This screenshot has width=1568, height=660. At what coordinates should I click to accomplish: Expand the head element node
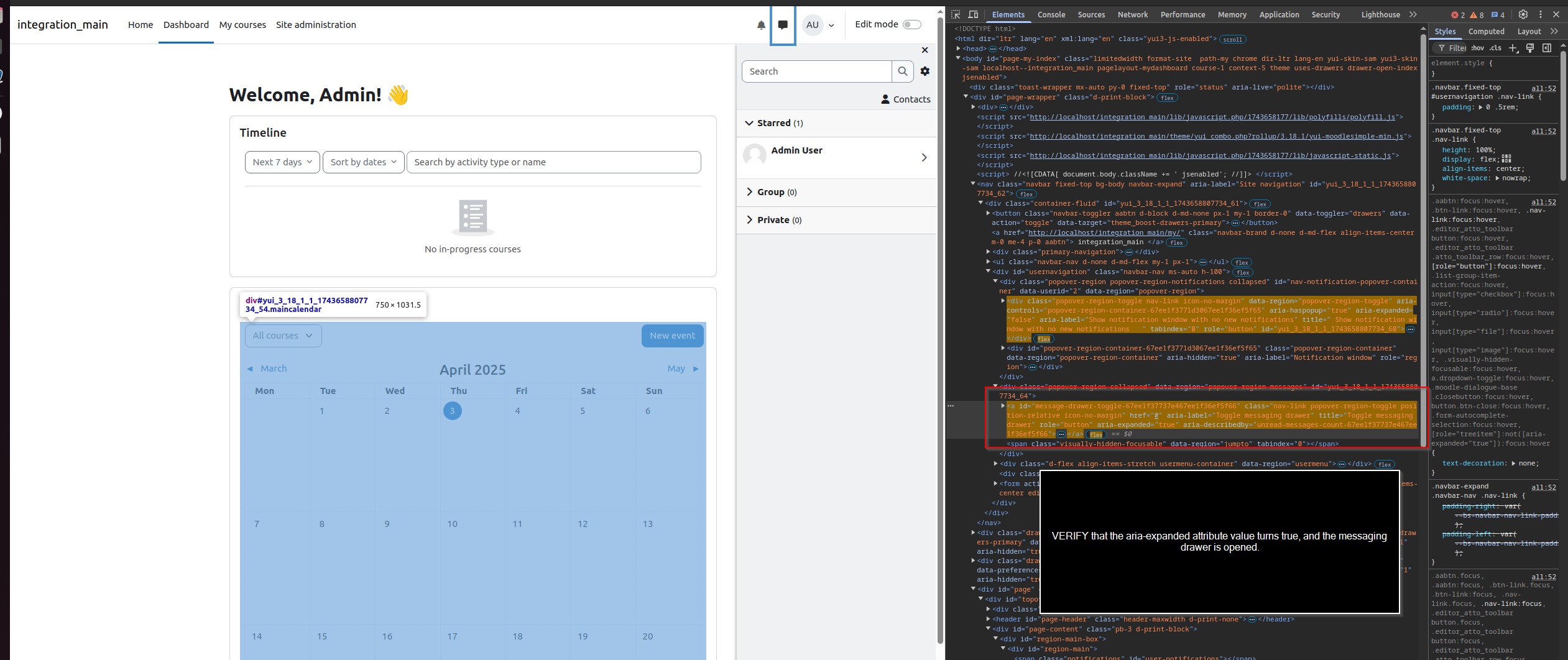(959, 48)
